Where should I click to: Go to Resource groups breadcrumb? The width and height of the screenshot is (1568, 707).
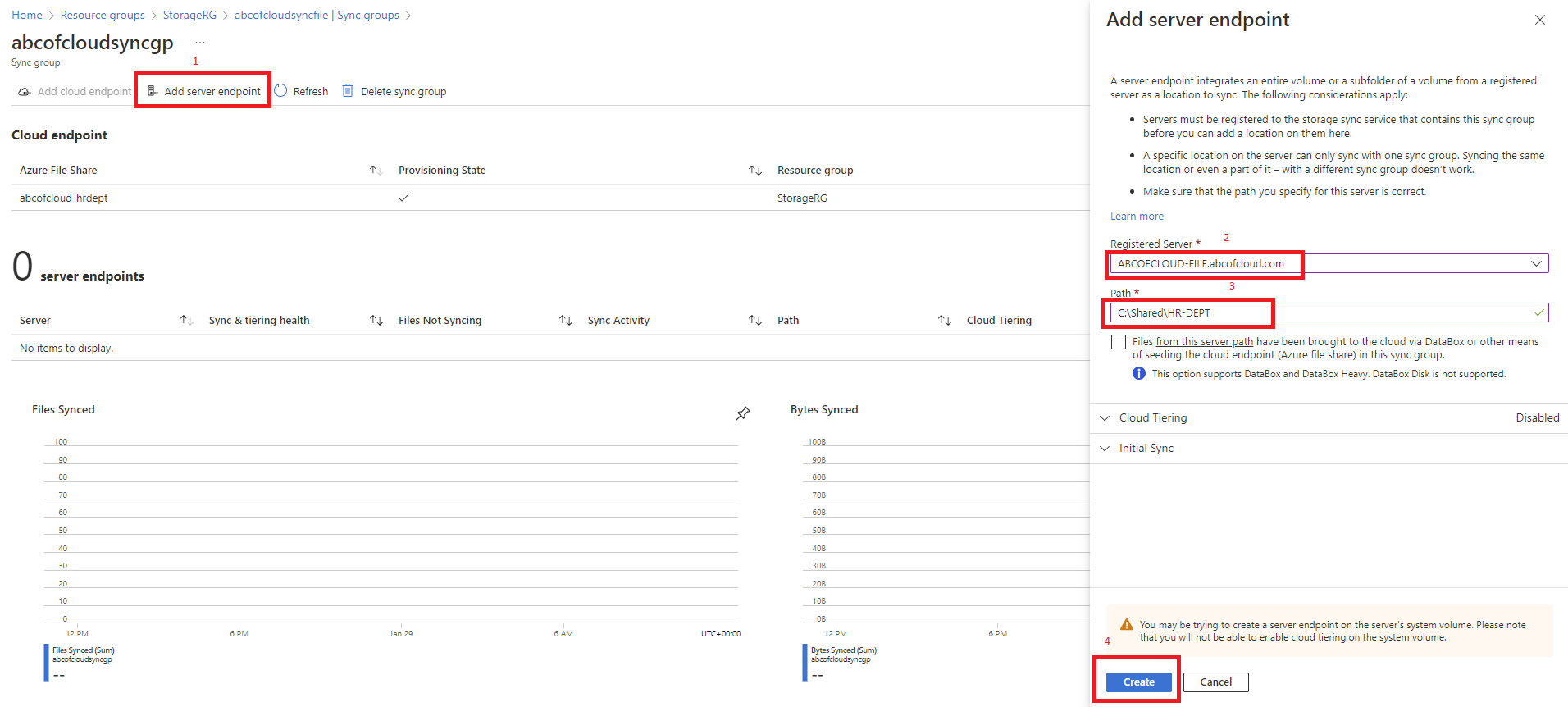(103, 16)
